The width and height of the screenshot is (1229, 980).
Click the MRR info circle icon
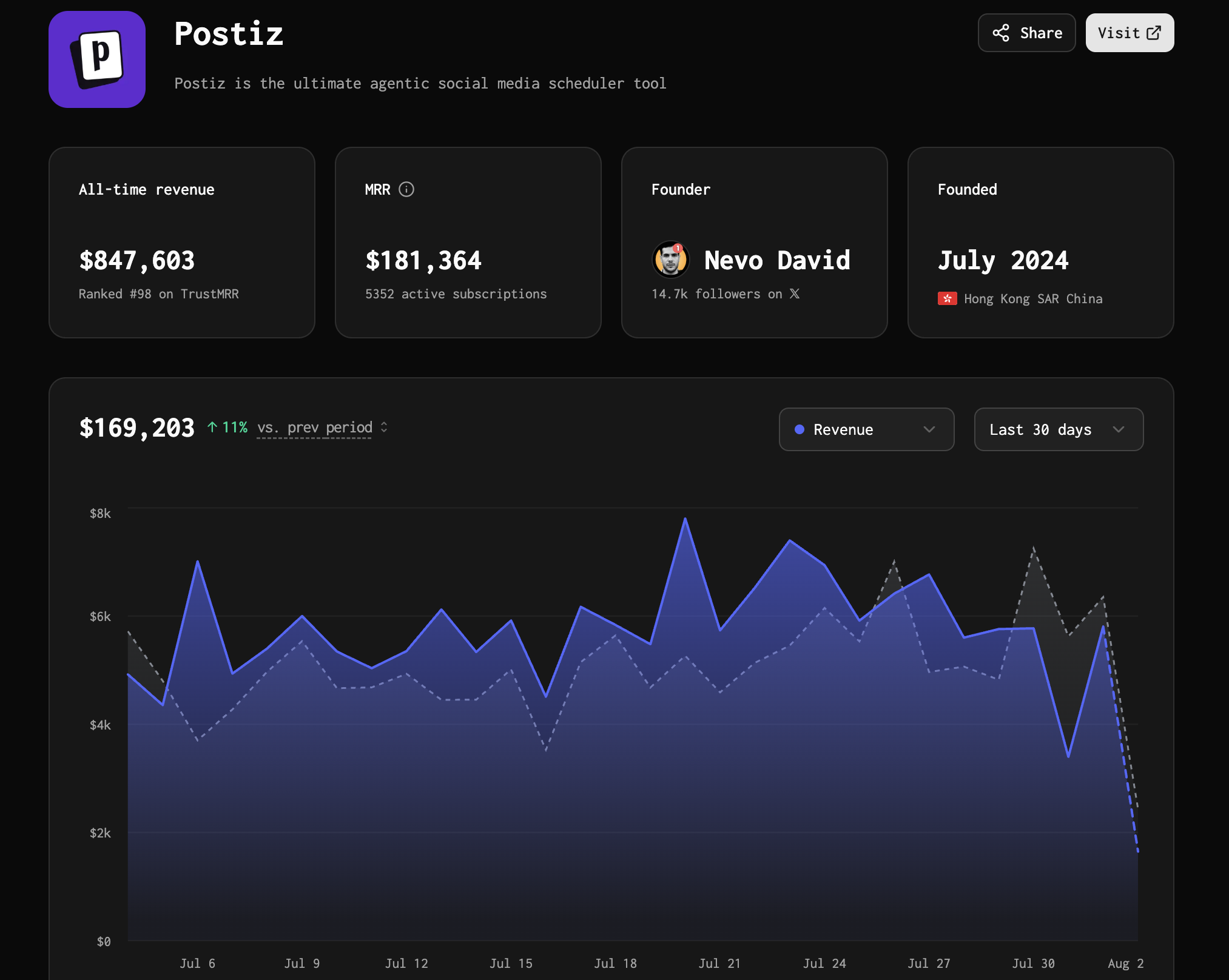point(406,189)
